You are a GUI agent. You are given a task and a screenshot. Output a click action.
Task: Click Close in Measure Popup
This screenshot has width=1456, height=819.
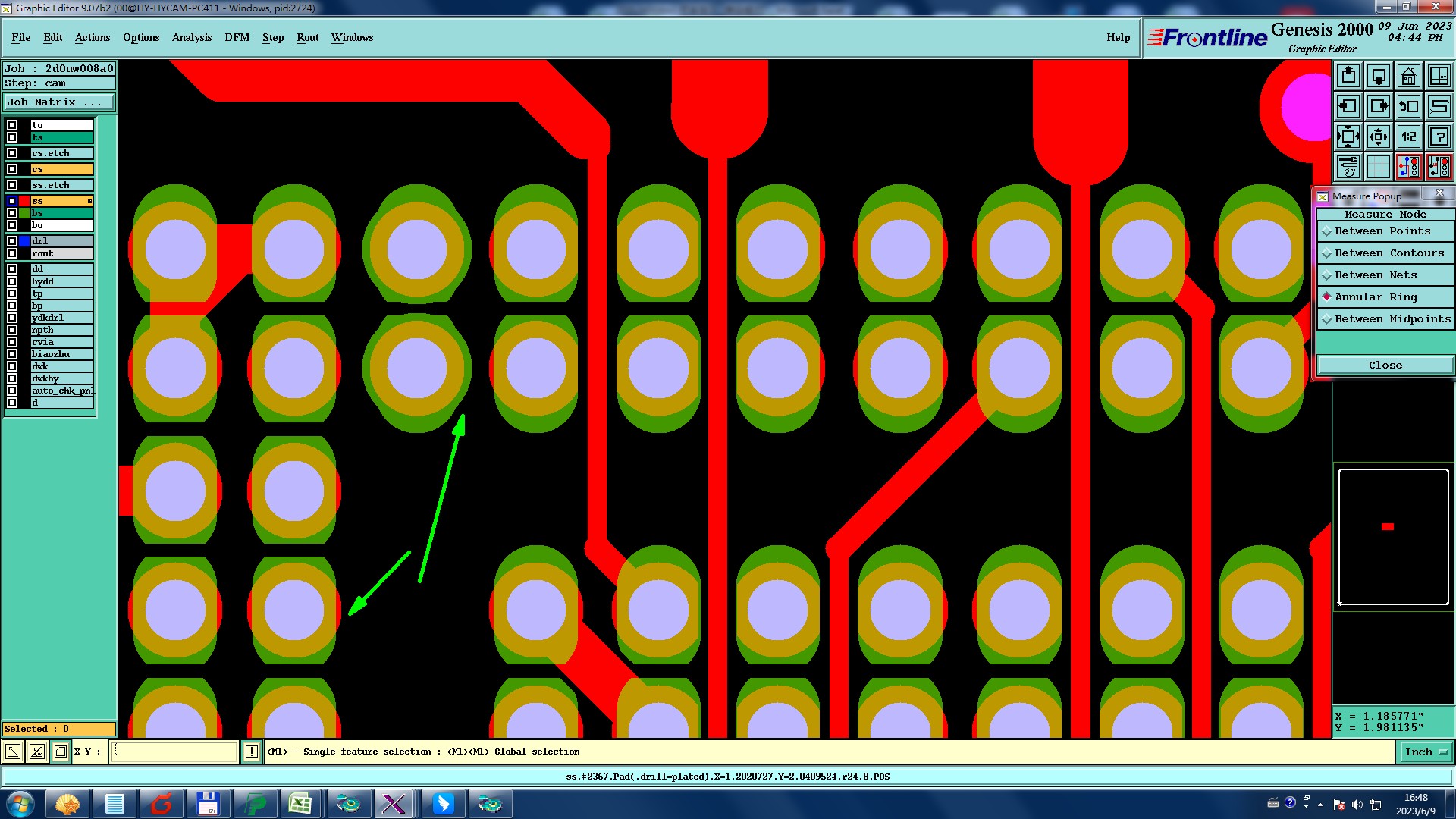point(1385,366)
